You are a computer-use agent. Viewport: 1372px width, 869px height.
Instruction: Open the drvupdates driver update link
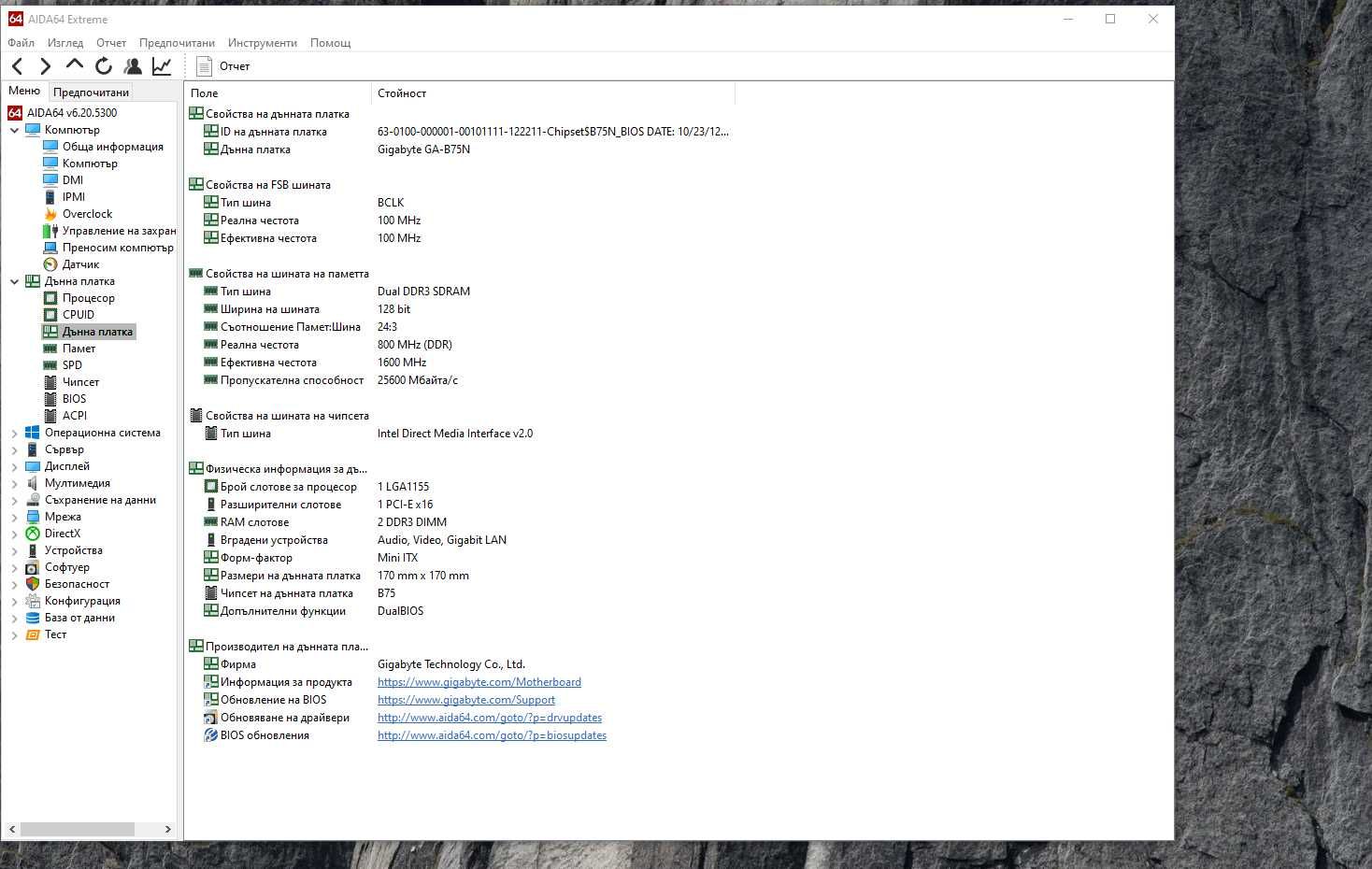[490, 718]
